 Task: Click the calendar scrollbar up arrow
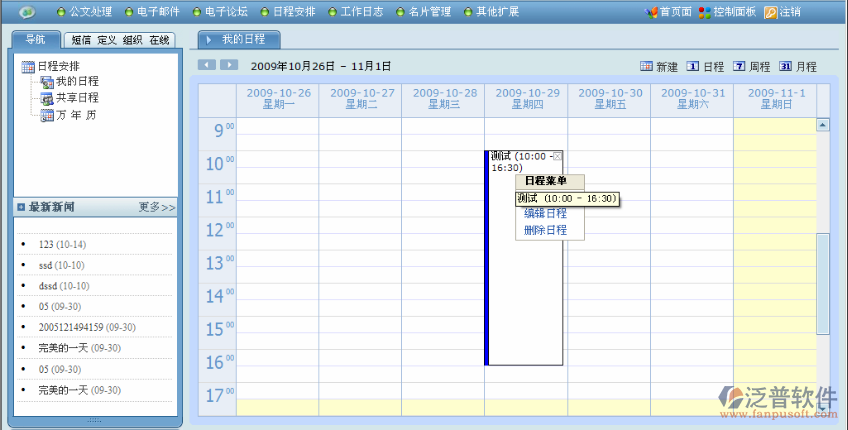823,125
